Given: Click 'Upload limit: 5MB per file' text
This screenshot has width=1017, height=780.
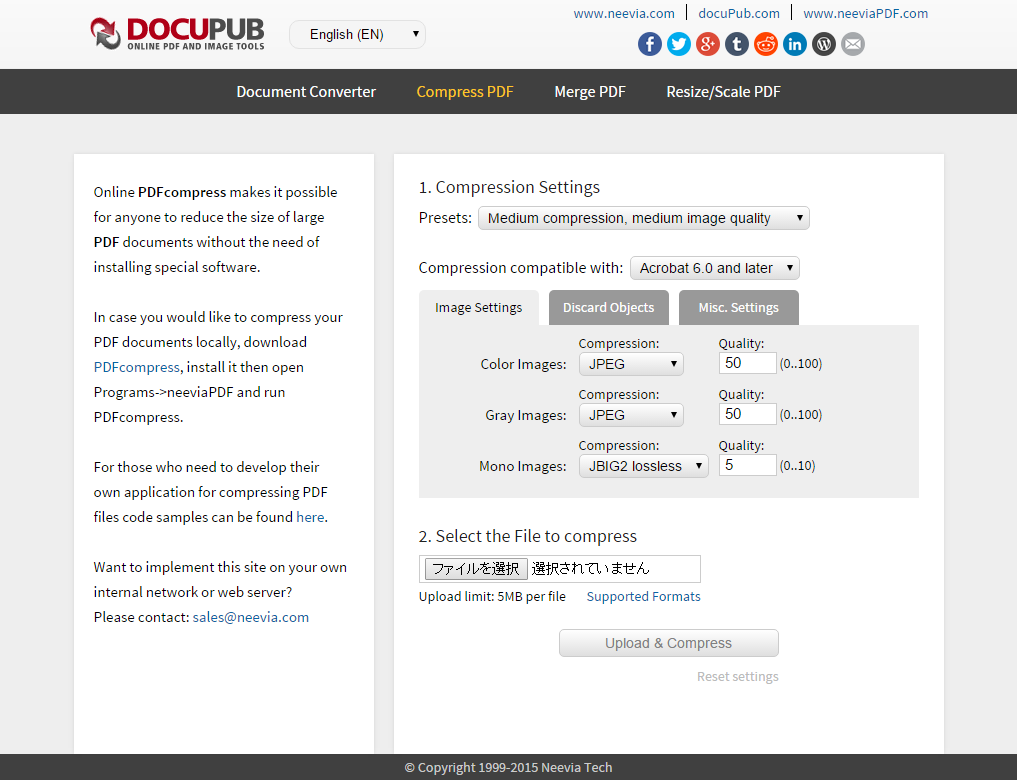Looking at the screenshot, I should pyautogui.click(x=492, y=597).
